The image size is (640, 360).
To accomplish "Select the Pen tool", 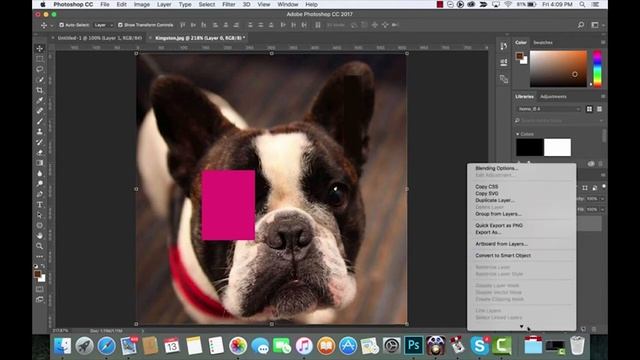I will pos(40,194).
